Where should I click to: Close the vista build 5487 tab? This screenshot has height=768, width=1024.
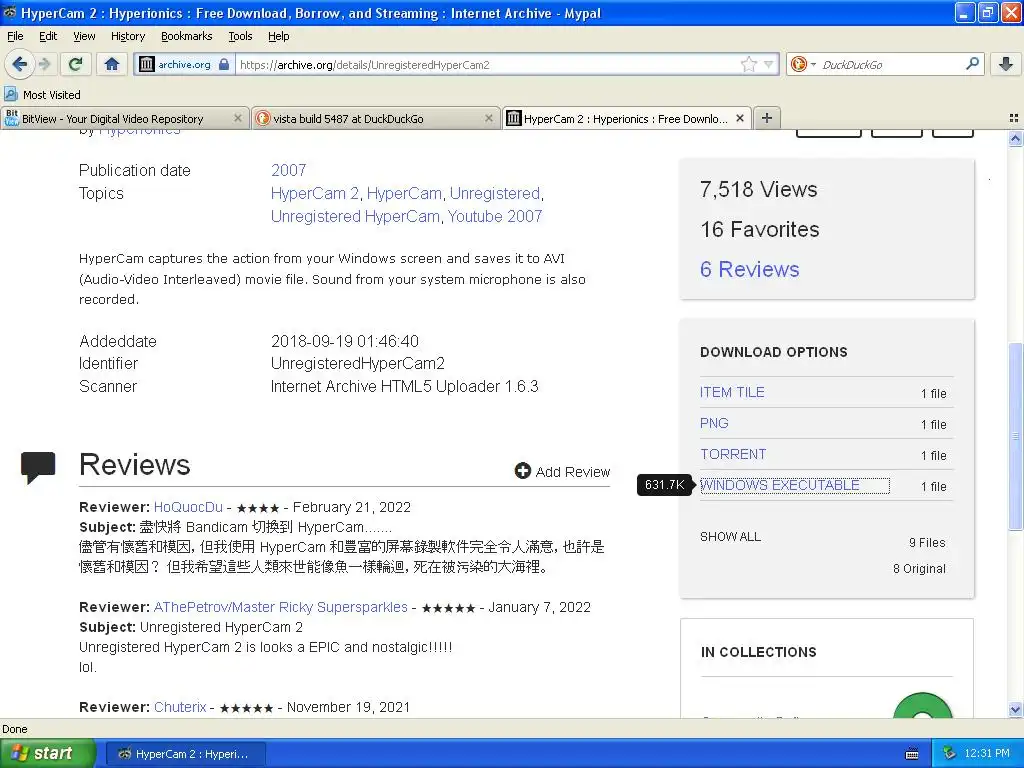click(x=488, y=118)
